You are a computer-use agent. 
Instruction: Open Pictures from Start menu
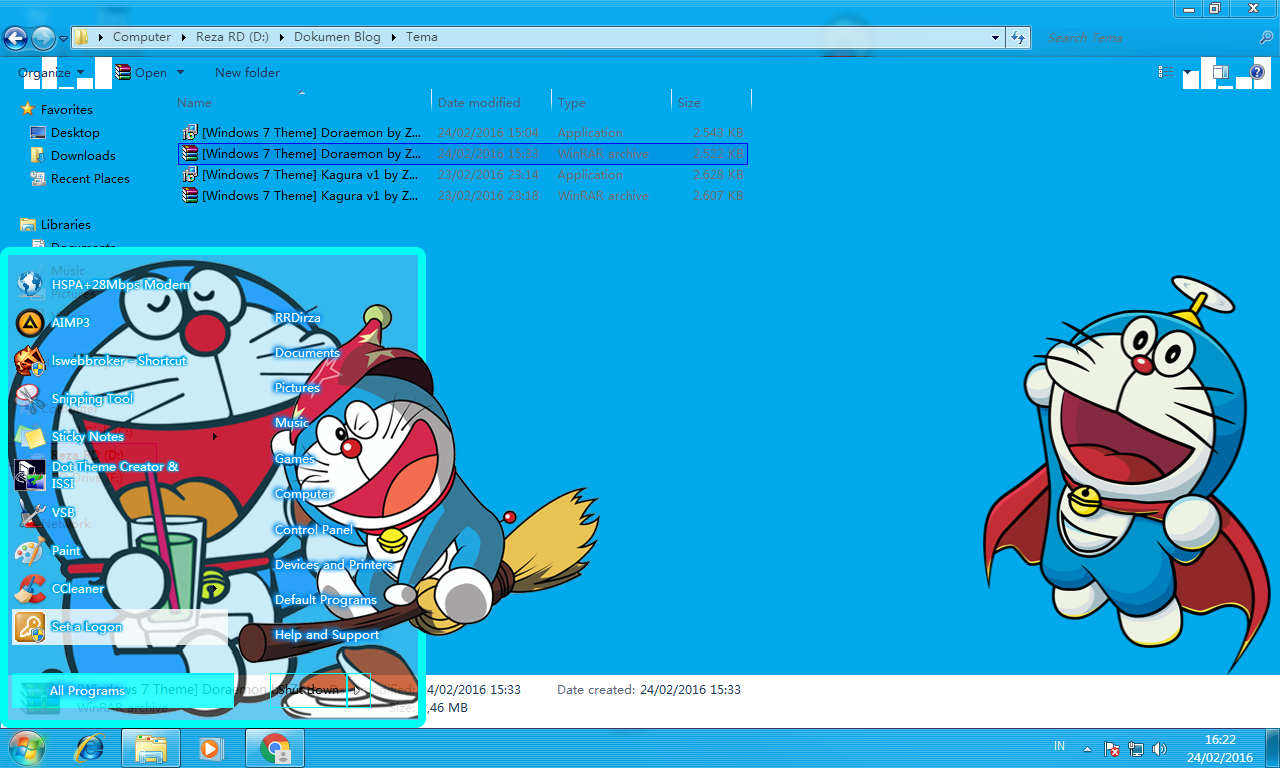click(x=297, y=388)
